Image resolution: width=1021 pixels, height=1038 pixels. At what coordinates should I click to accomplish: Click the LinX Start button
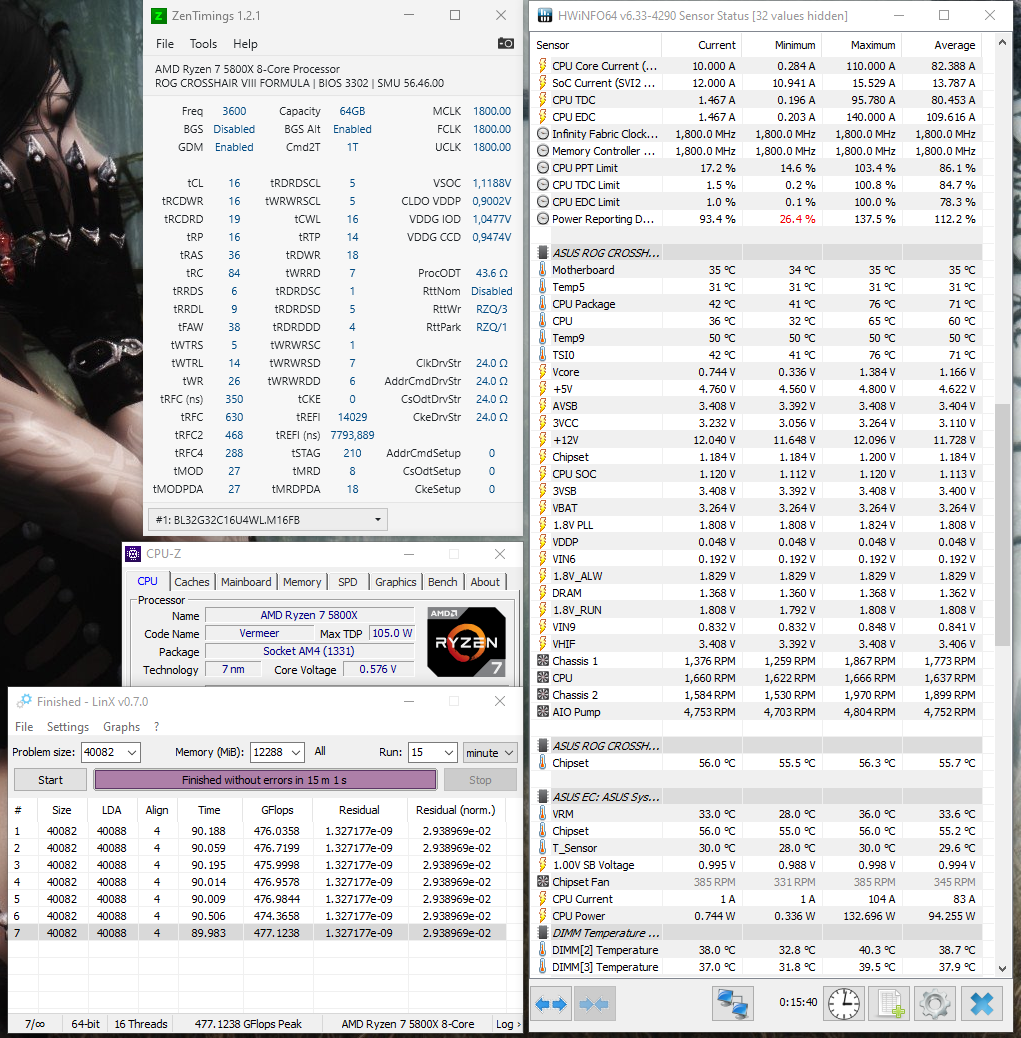[x=50, y=780]
